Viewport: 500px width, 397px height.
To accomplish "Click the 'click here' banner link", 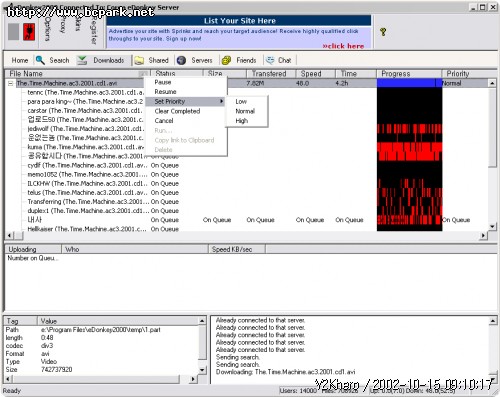I will tap(343, 46).
